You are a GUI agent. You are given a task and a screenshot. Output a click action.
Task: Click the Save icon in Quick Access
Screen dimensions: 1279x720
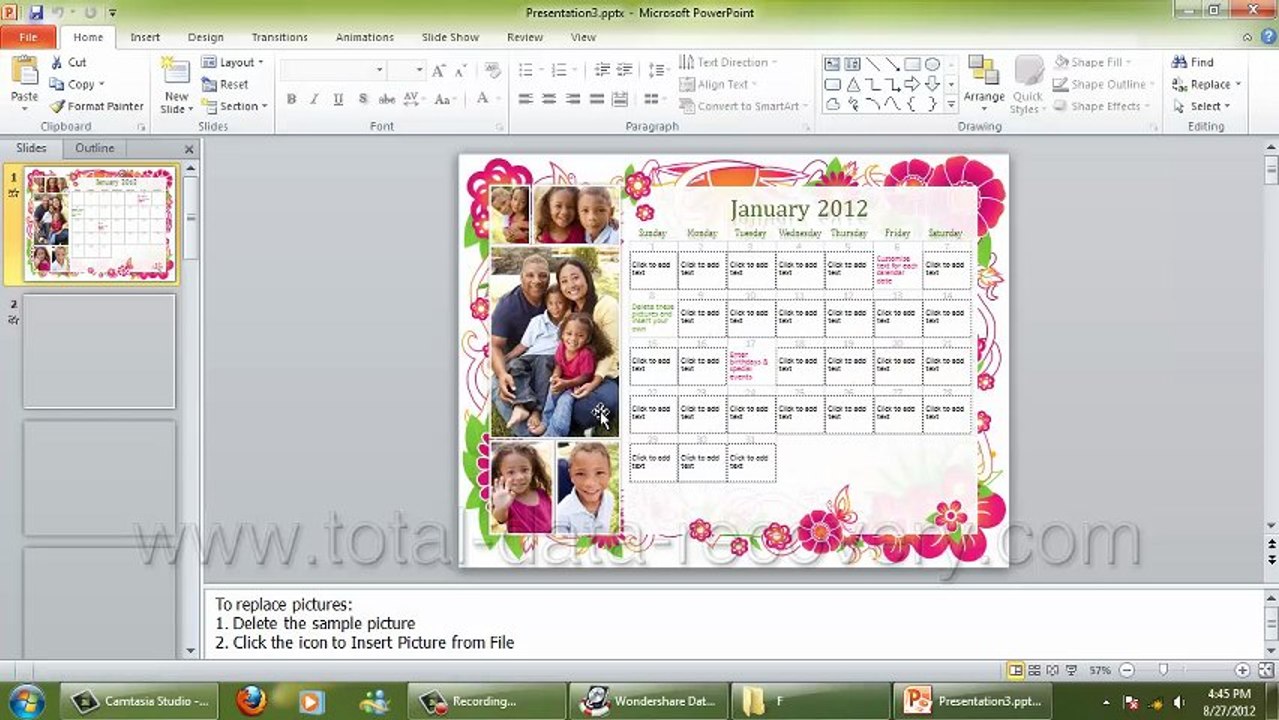[36, 12]
